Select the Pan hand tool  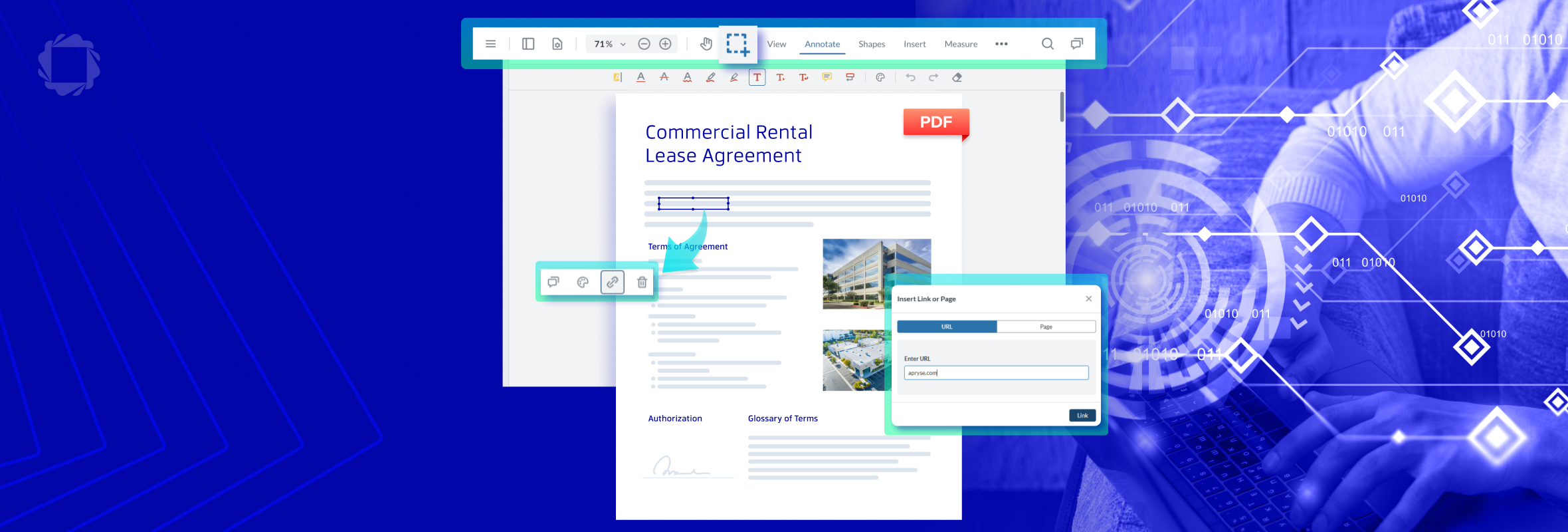tap(706, 44)
